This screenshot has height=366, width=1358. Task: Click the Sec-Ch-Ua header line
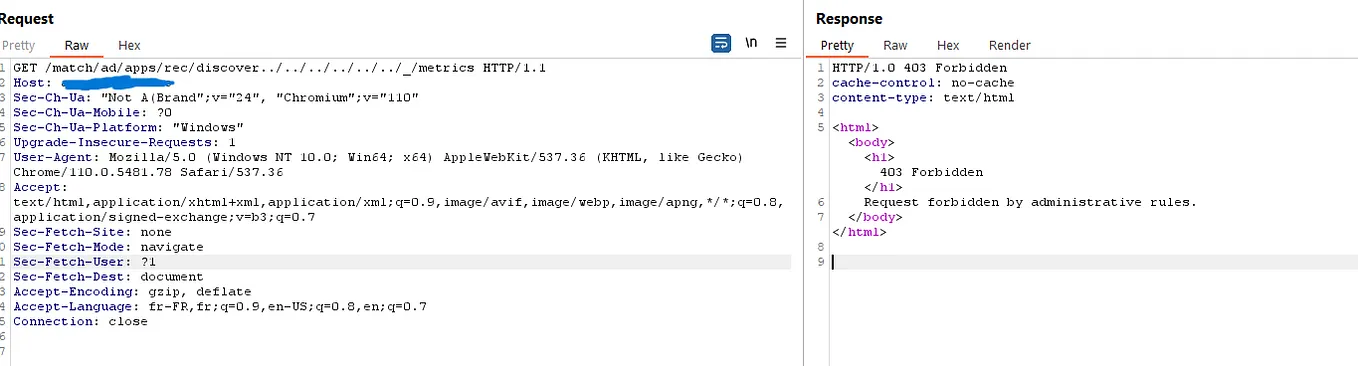[x=216, y=97]
